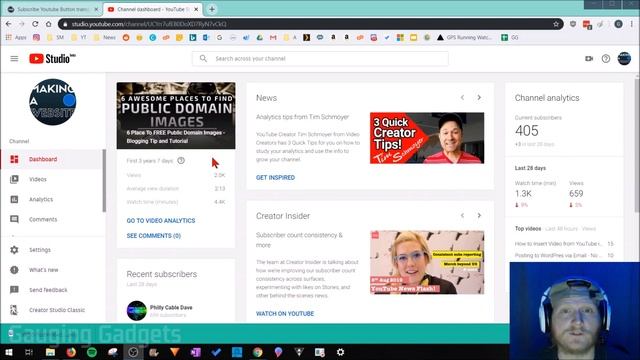Open the YouTube News Flash thumbnail
Viewport: 640px width, 360px height.
427,262
